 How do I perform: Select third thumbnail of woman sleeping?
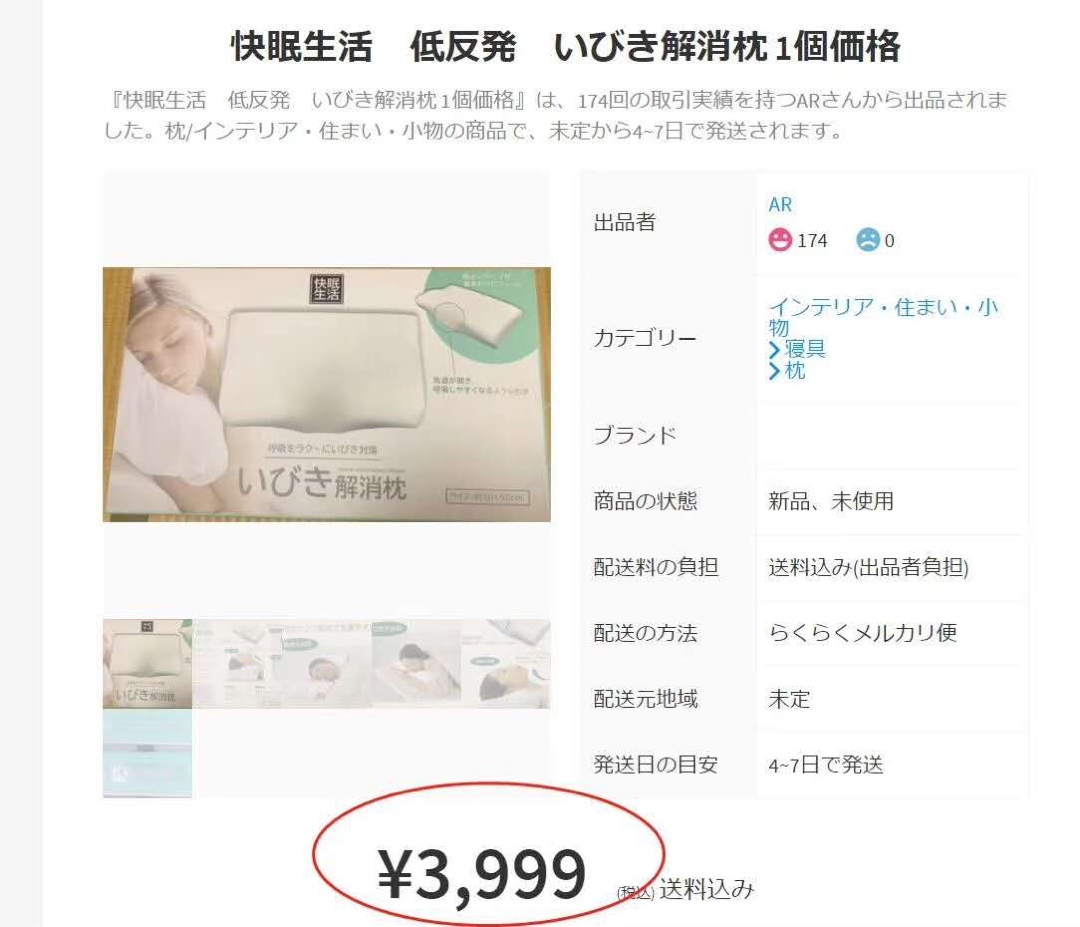(x=416, y=663)
